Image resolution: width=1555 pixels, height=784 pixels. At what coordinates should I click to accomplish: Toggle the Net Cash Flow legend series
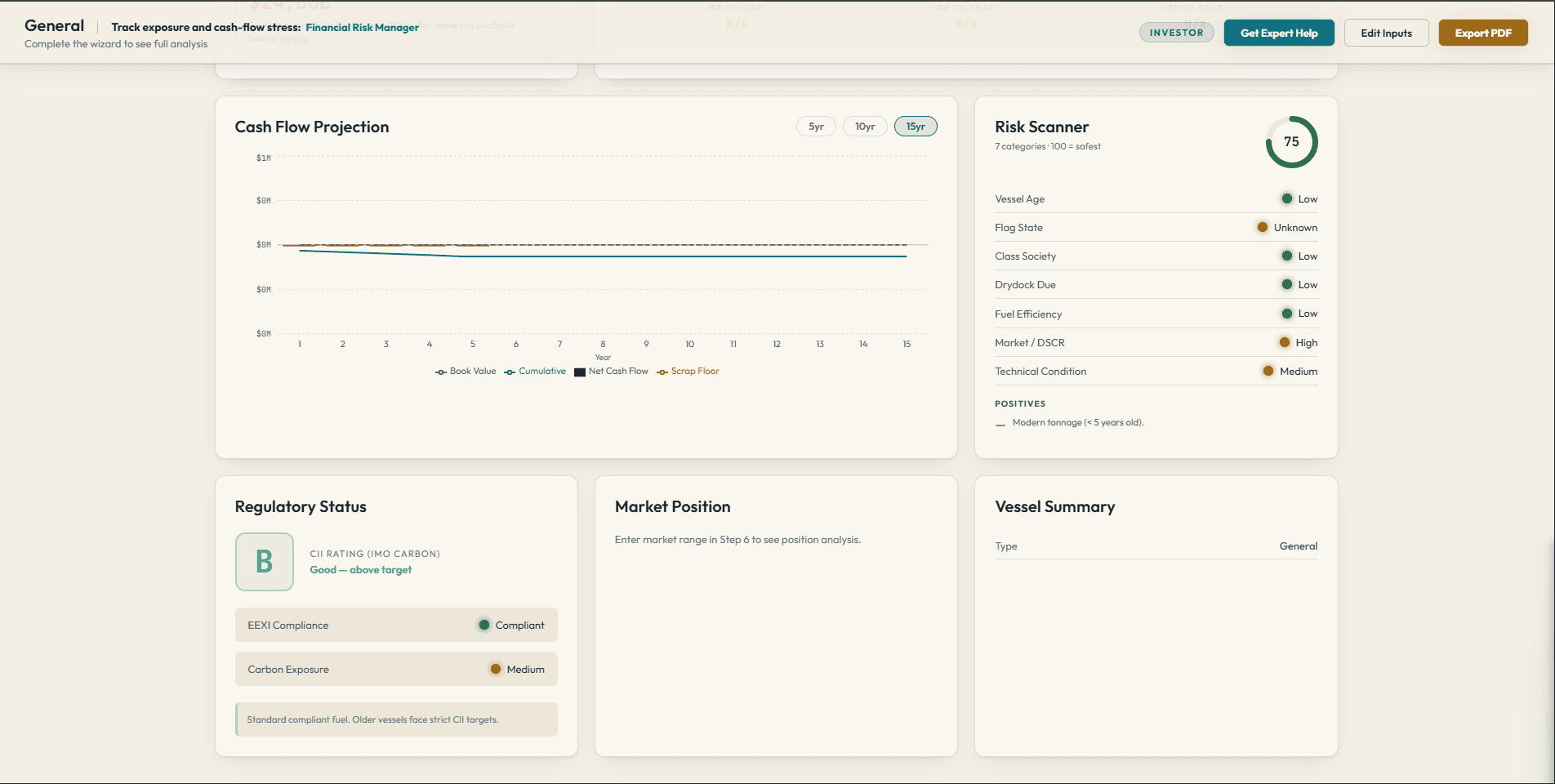[x=611, y=372]
